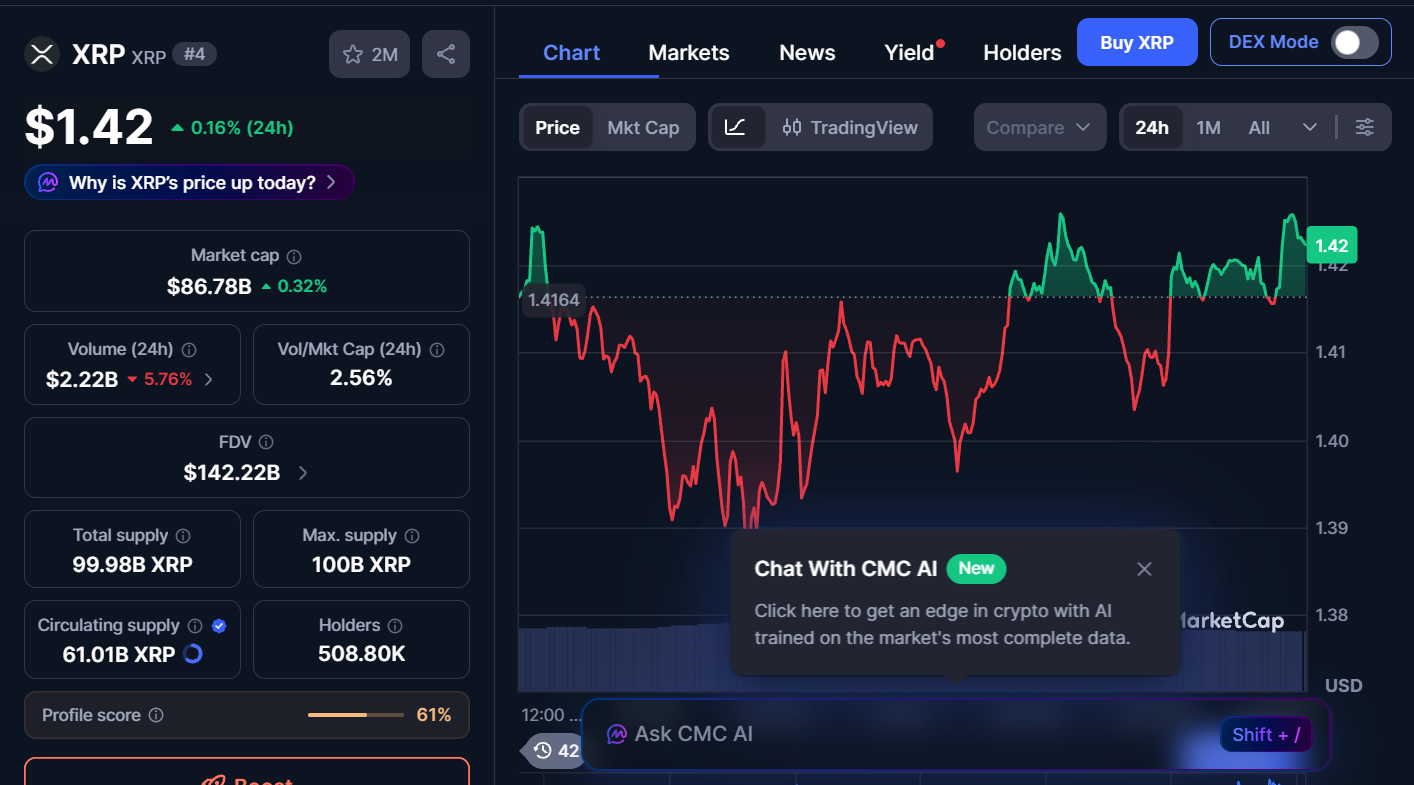Switch chart to candlestick via TradingView icon
This screenshot has width=1414, height=785.
[793, 127]
